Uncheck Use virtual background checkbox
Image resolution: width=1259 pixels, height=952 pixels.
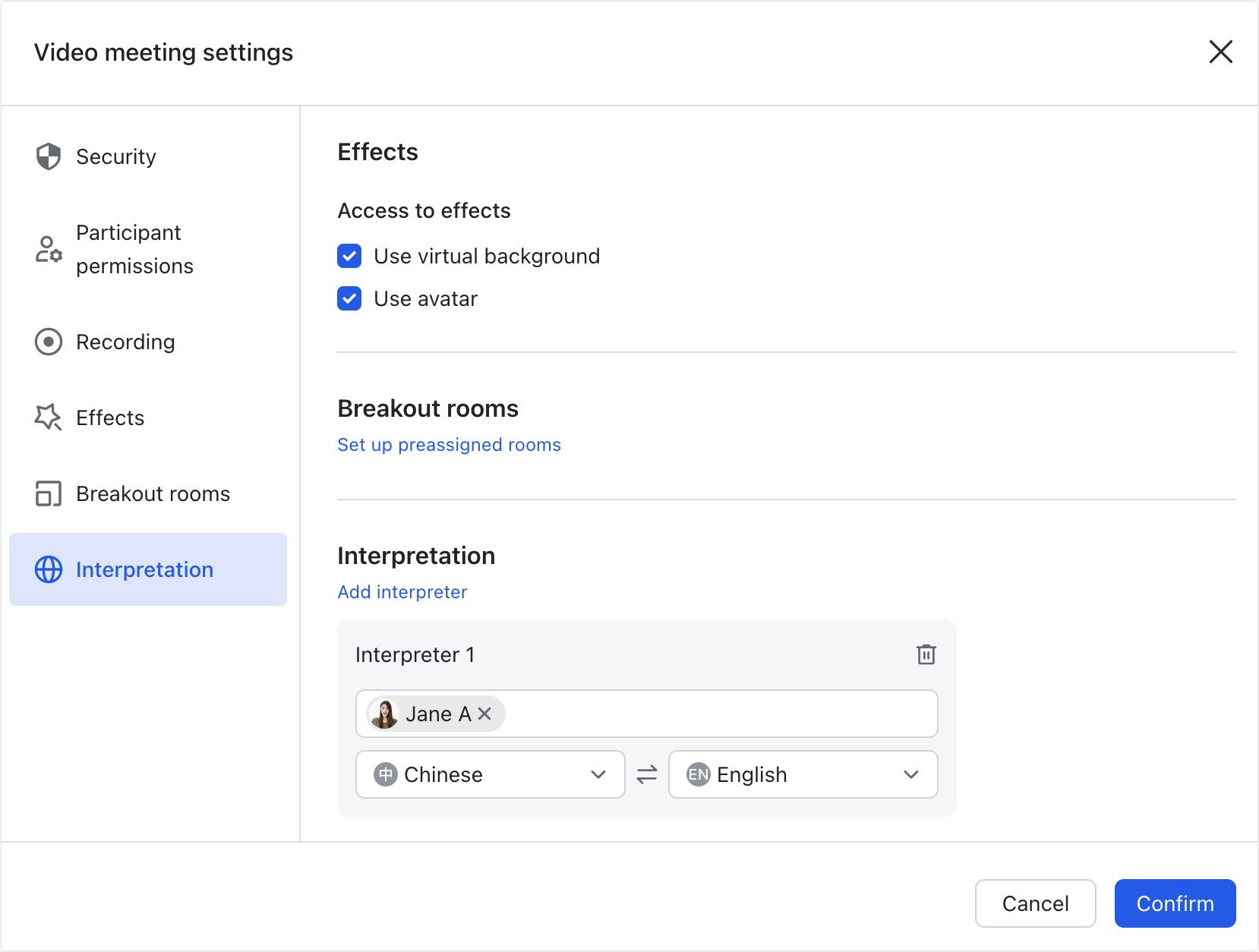(349, 257)
